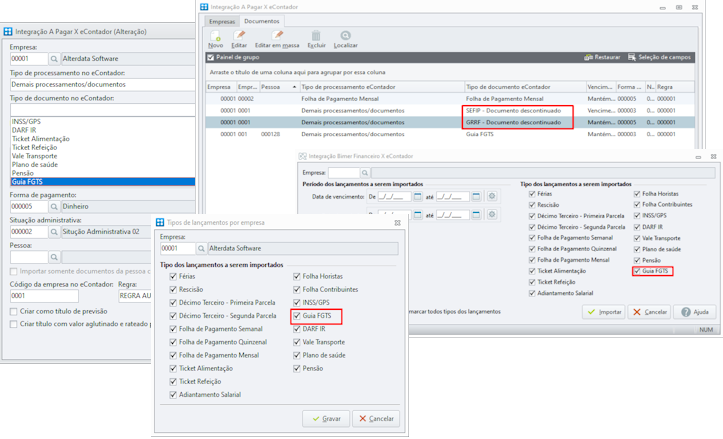Toggle Pensão in Bimer Financeiro window
Viewport: 723px width, 439px height.
[637, 260]
